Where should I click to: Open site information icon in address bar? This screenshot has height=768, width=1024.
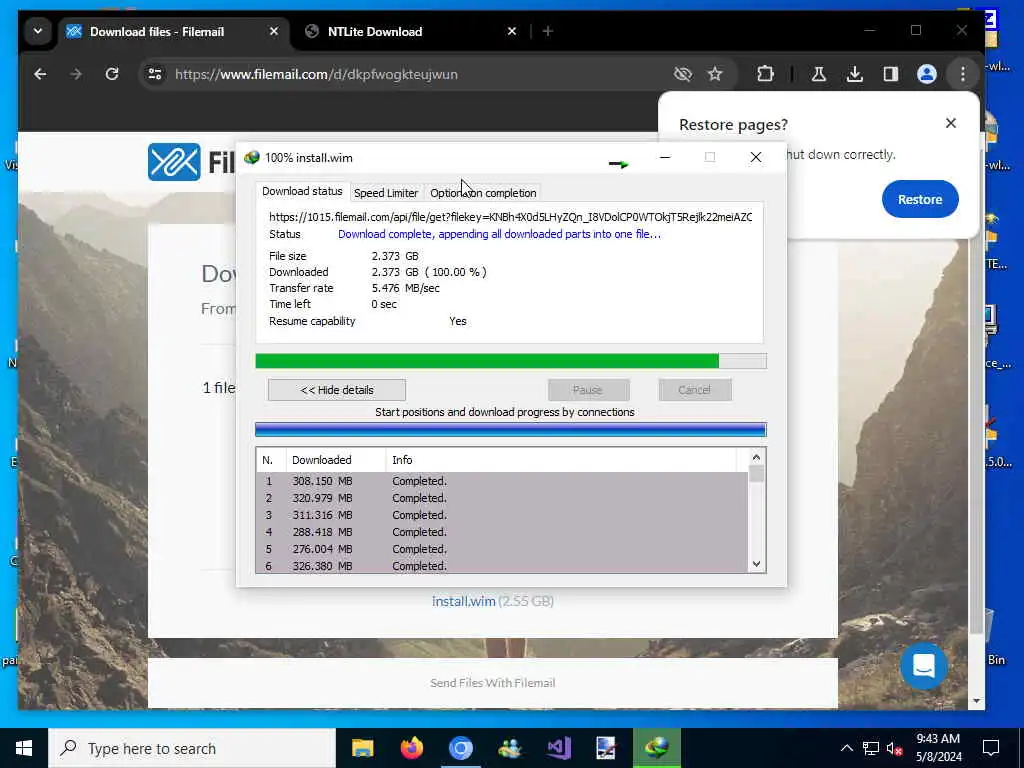point(155,74)
